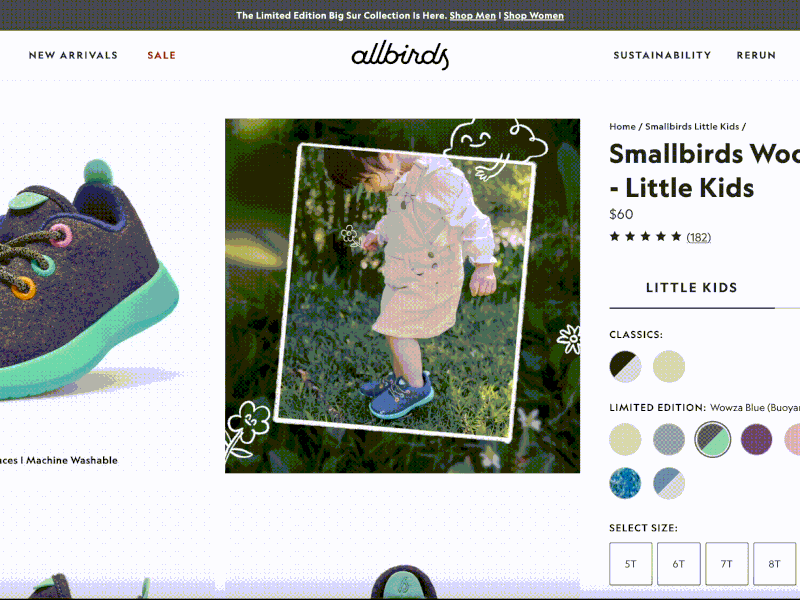The width and height of the screenshot is (800, 600).
Task: Switch to the Little Kids tab
Action: [x=692, y=288]
